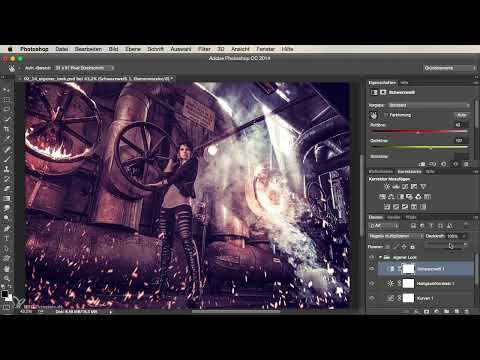Add an Invert adjustment from Korrekturen
Viewport: 480px width, 360px height.
click(387, 207)
